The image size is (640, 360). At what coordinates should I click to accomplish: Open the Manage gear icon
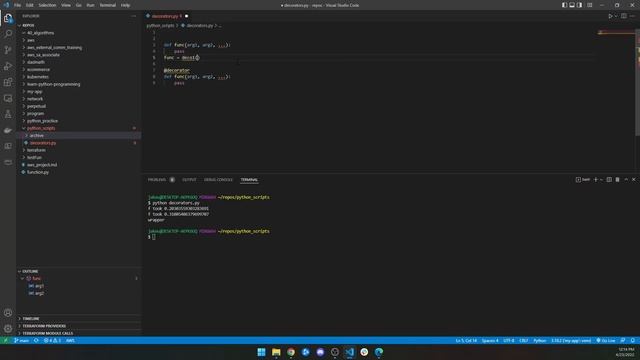(x=8, y=329)
